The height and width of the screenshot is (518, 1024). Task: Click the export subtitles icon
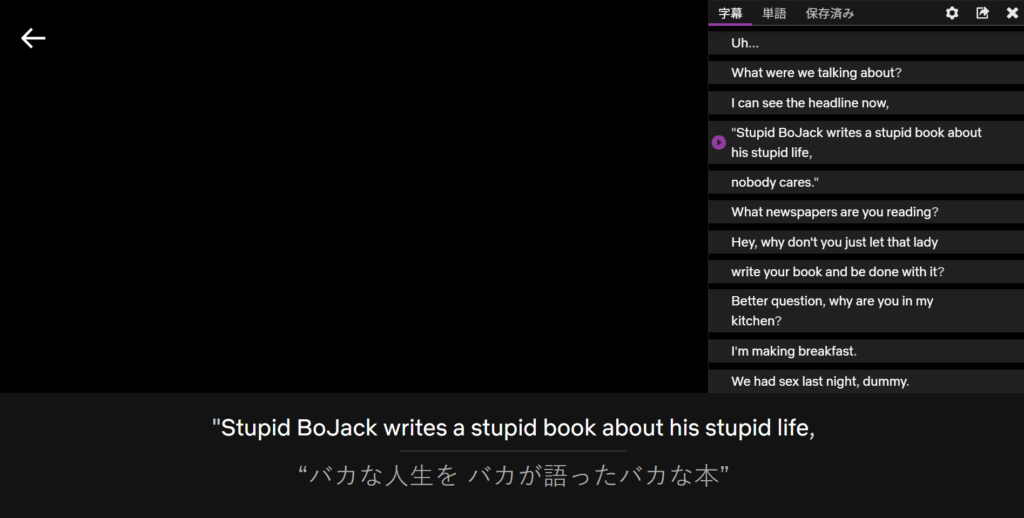coord(982,13)
